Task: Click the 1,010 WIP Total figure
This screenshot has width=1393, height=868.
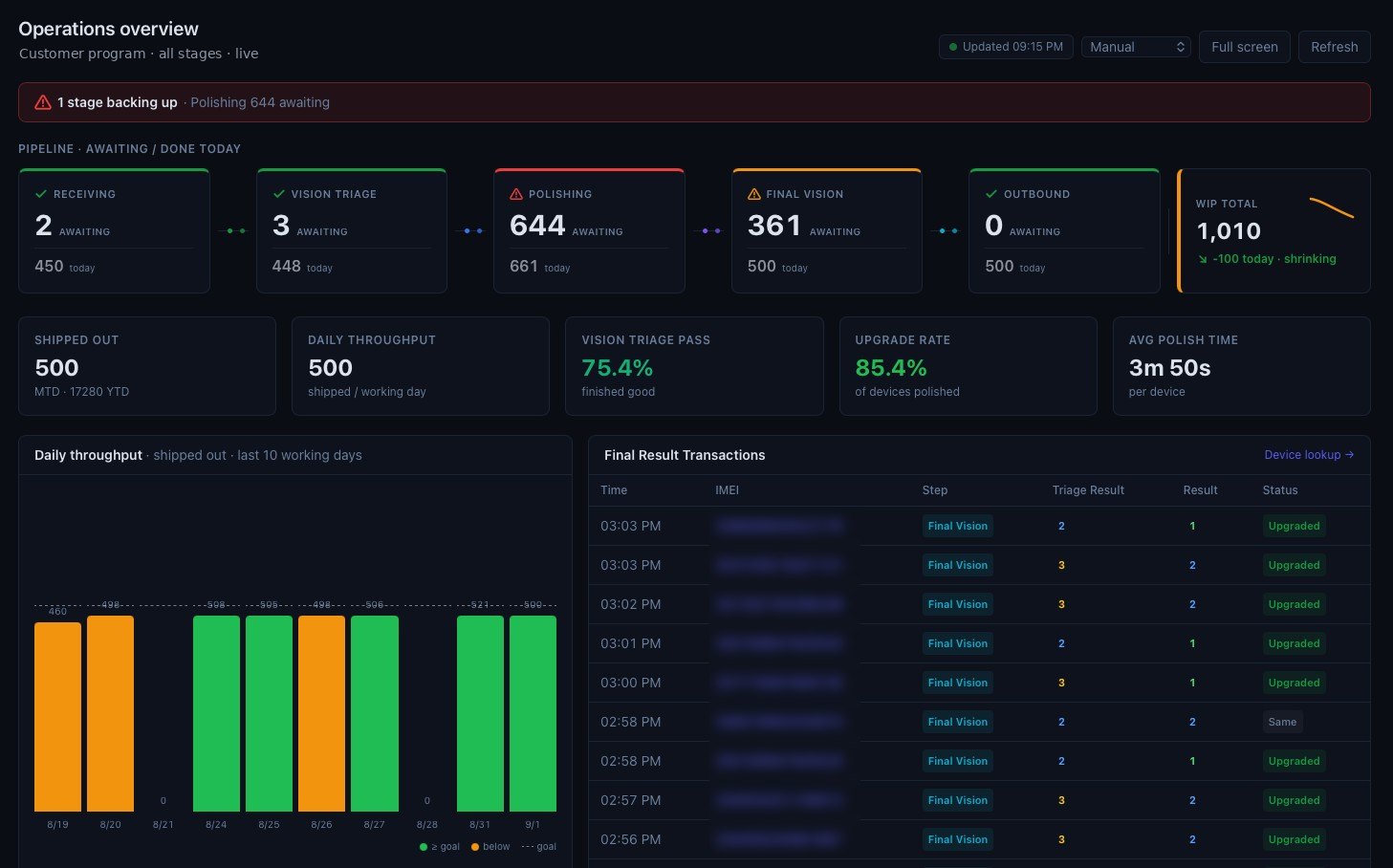Action: [x=1229, y=231]
